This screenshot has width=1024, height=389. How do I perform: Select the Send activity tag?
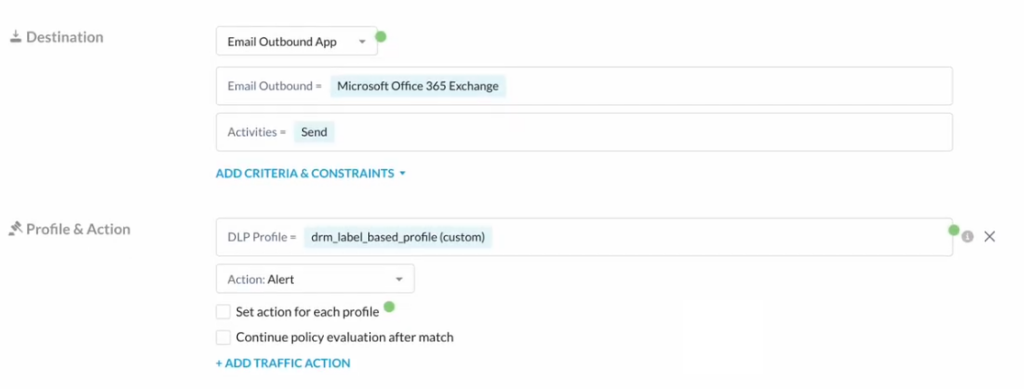click(x=315, y=132)
